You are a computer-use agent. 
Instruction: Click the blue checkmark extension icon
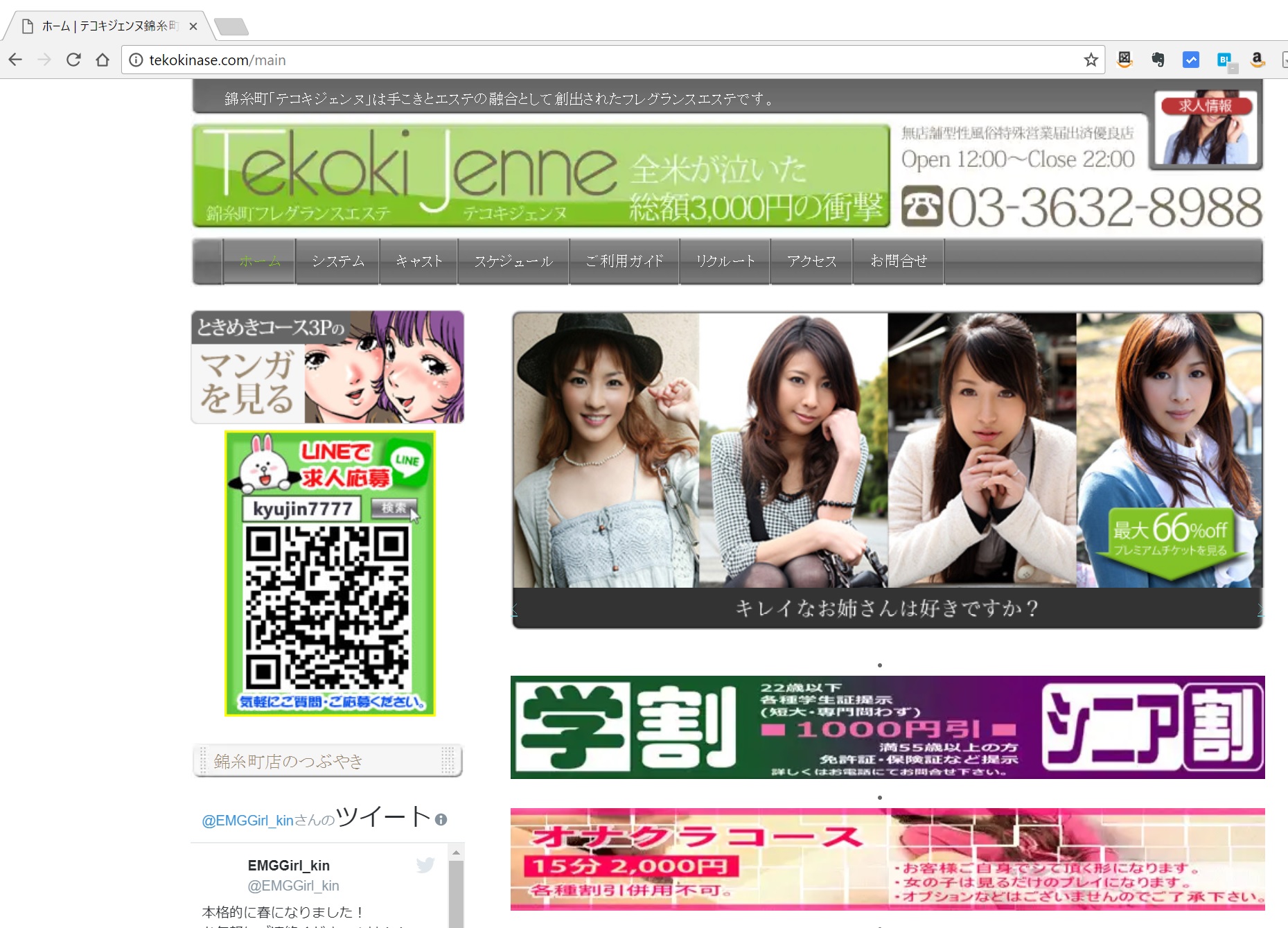[x=1190, y=60]
